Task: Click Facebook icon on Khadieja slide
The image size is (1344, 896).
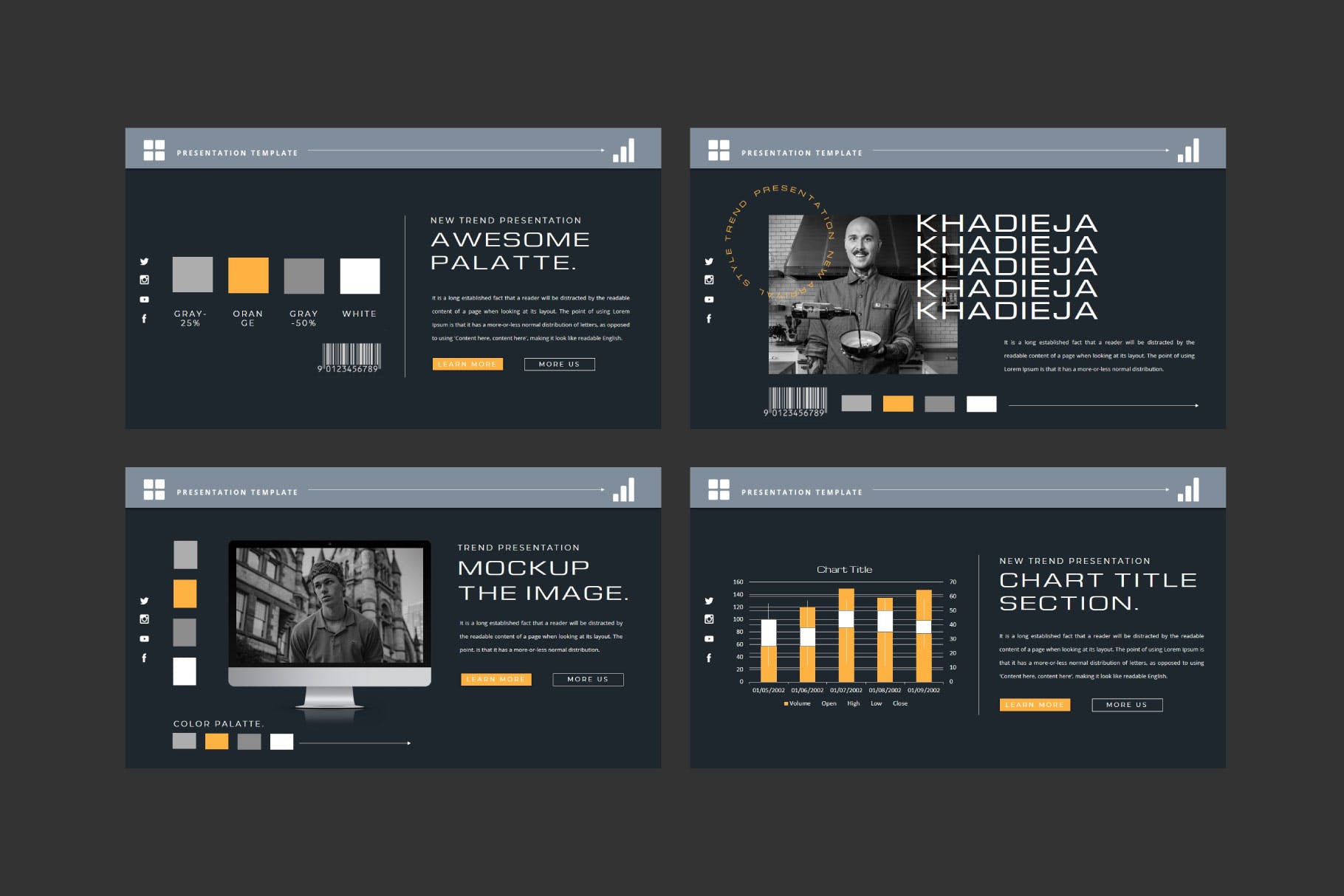Action: (709, 319)
